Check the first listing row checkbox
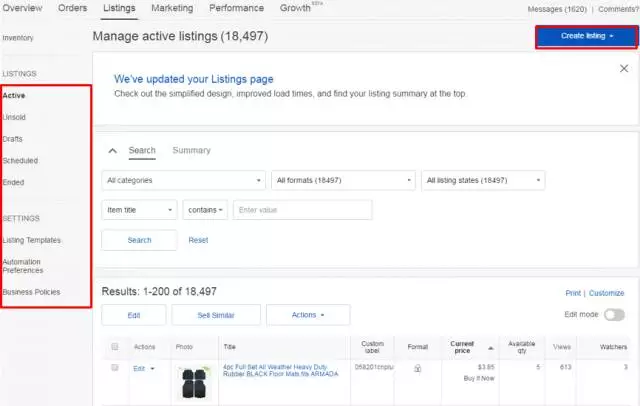640x406 pixels. tap(115, 368)
